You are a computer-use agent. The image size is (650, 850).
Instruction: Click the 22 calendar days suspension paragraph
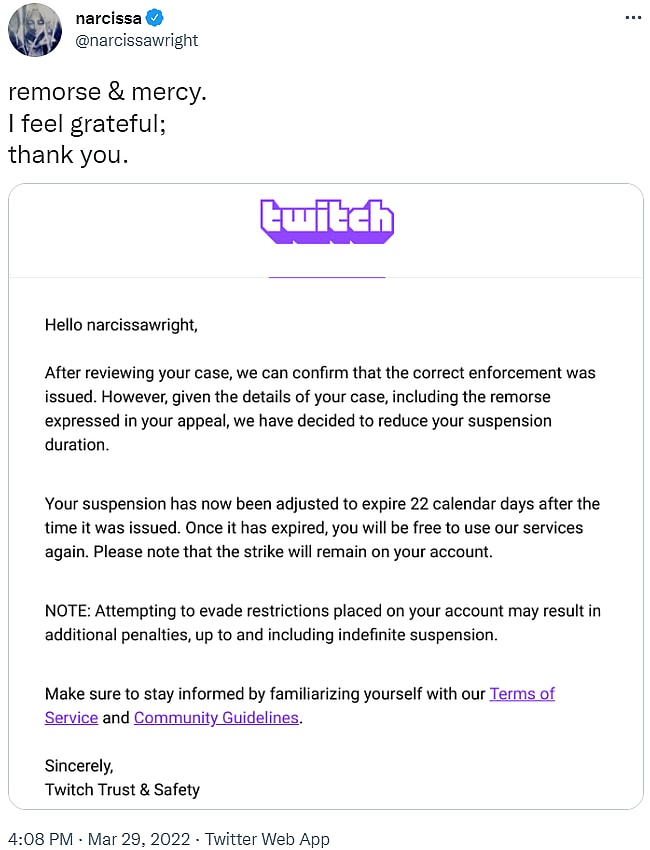point(322,527)
